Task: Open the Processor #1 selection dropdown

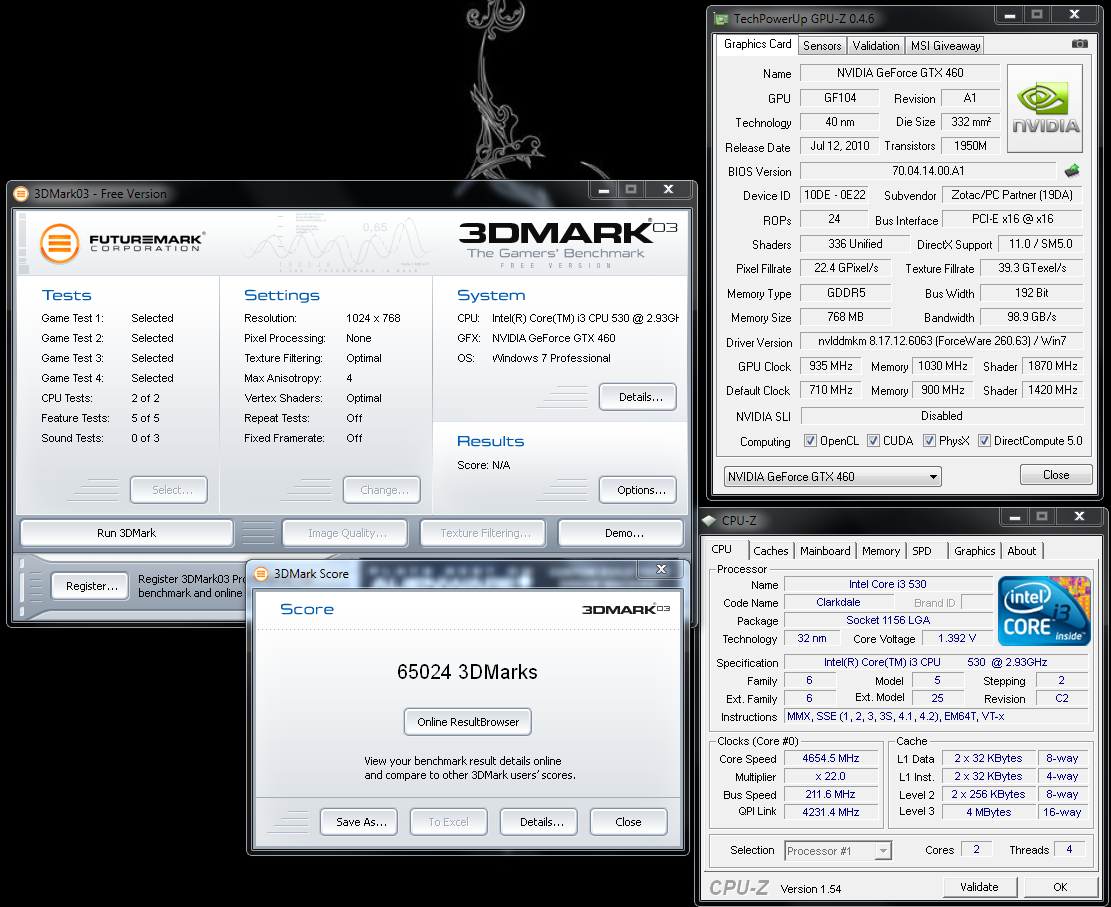Action: 838,850
